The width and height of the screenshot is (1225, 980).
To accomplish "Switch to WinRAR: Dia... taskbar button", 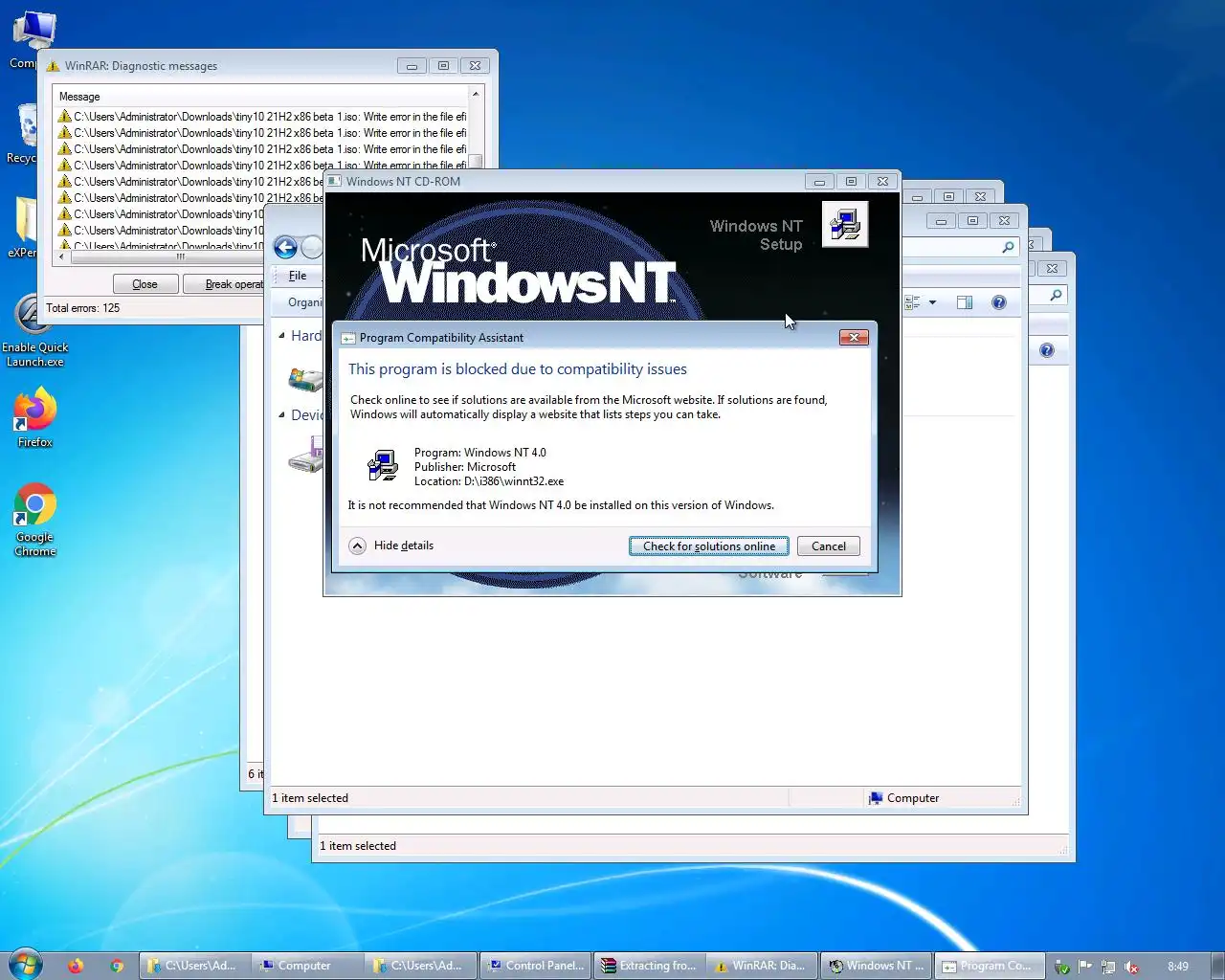I will coord(762,966).
